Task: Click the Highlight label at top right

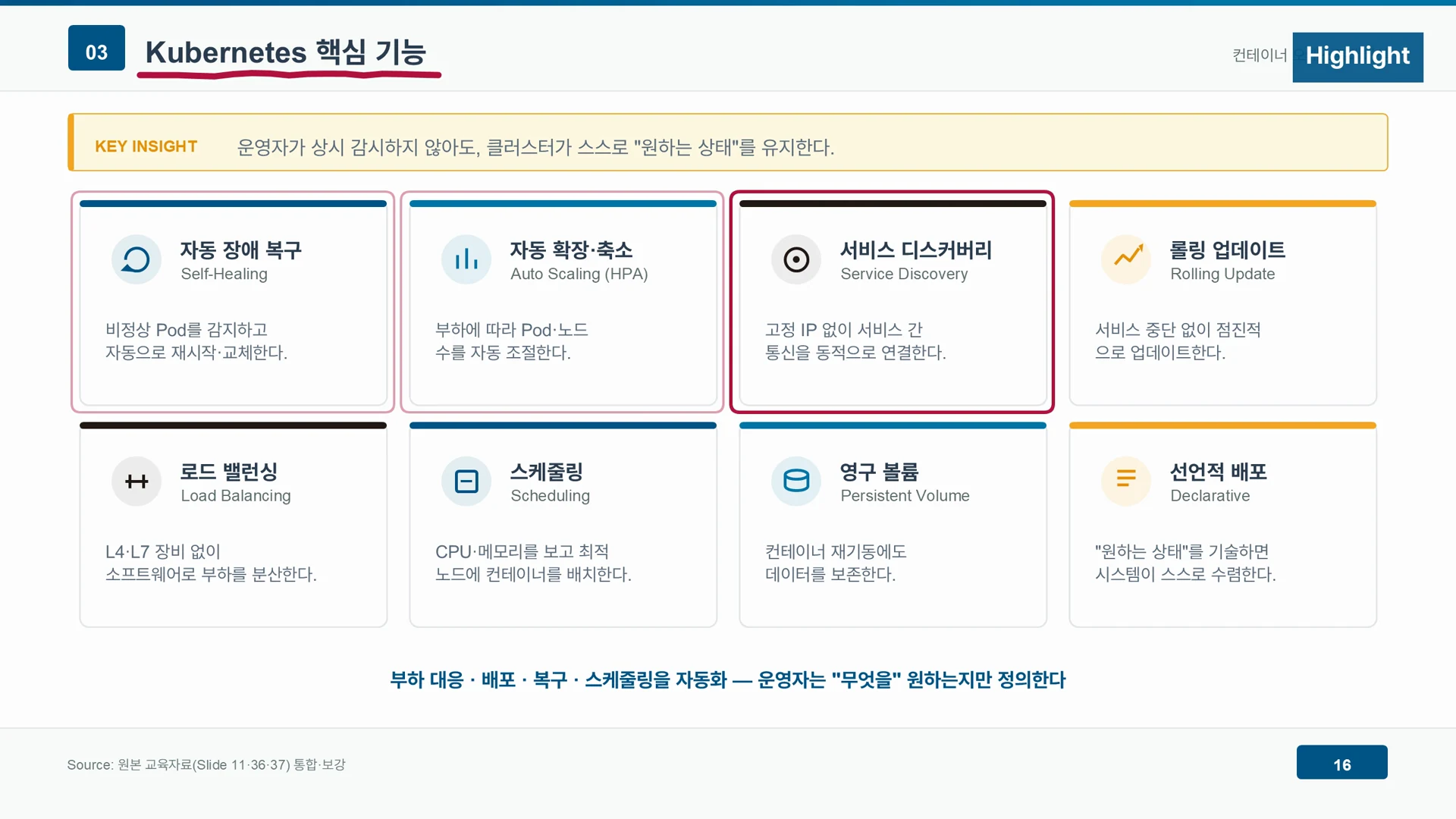Action: click(1357, 56)
